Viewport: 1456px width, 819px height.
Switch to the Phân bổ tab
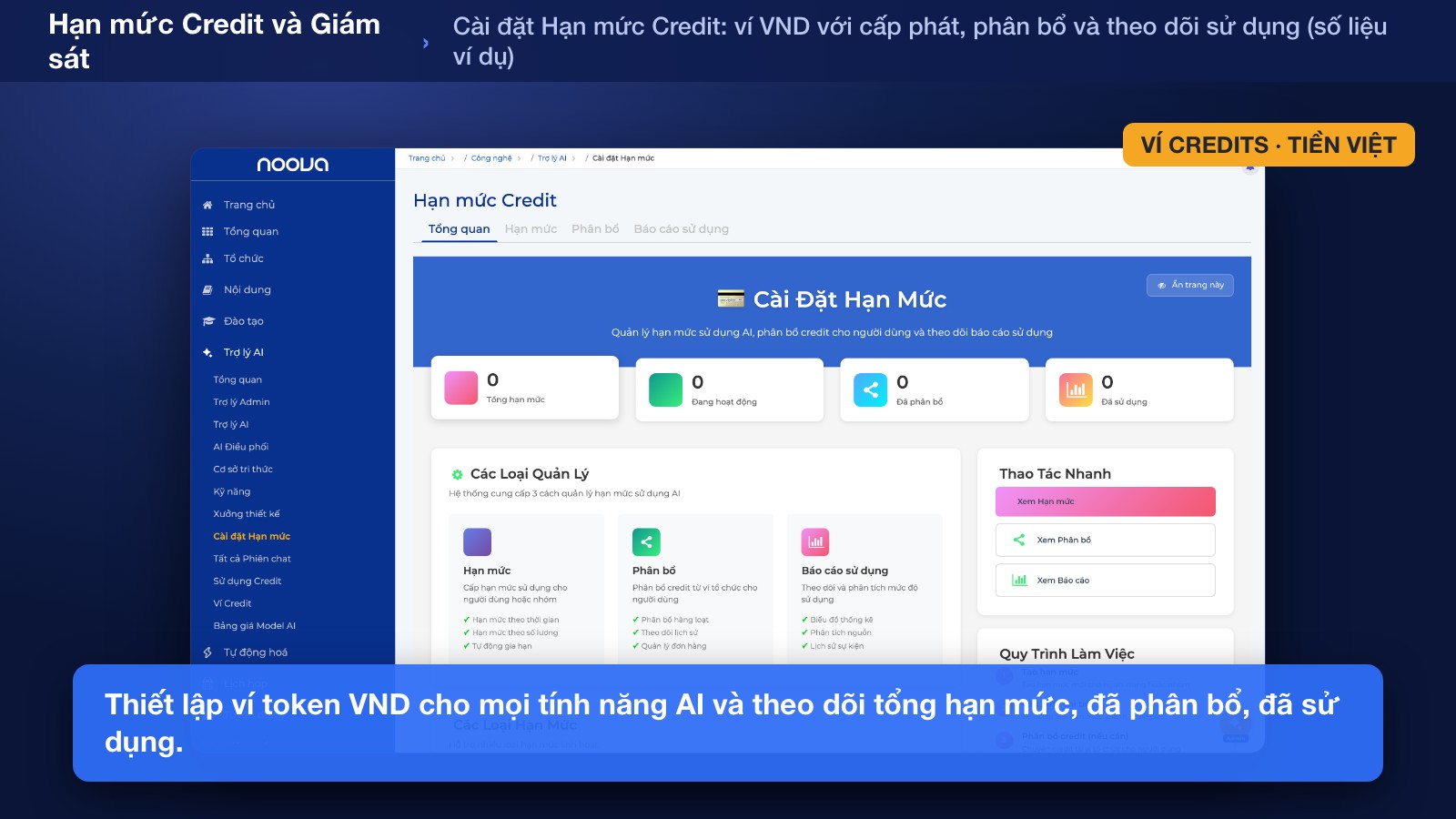595,229
